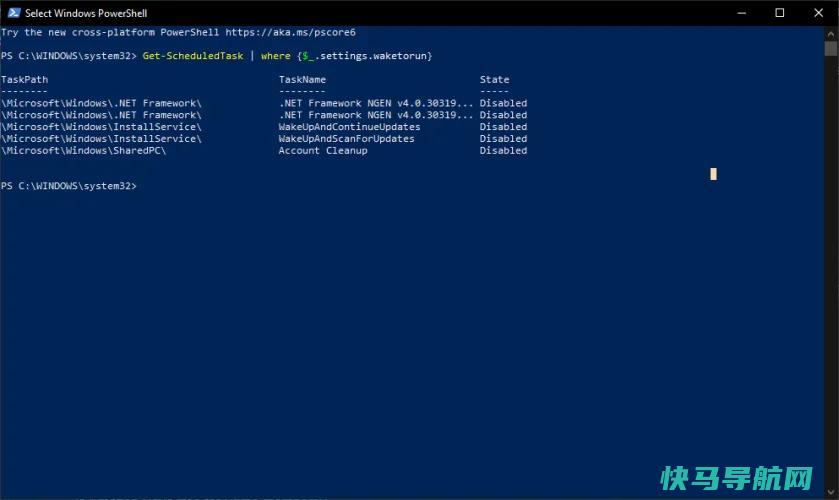Click the 'WakeUpAndScanForUpdates' task name
Viewport: 839px width, 500px height.
pyautogui.click(x=346, y=139)
